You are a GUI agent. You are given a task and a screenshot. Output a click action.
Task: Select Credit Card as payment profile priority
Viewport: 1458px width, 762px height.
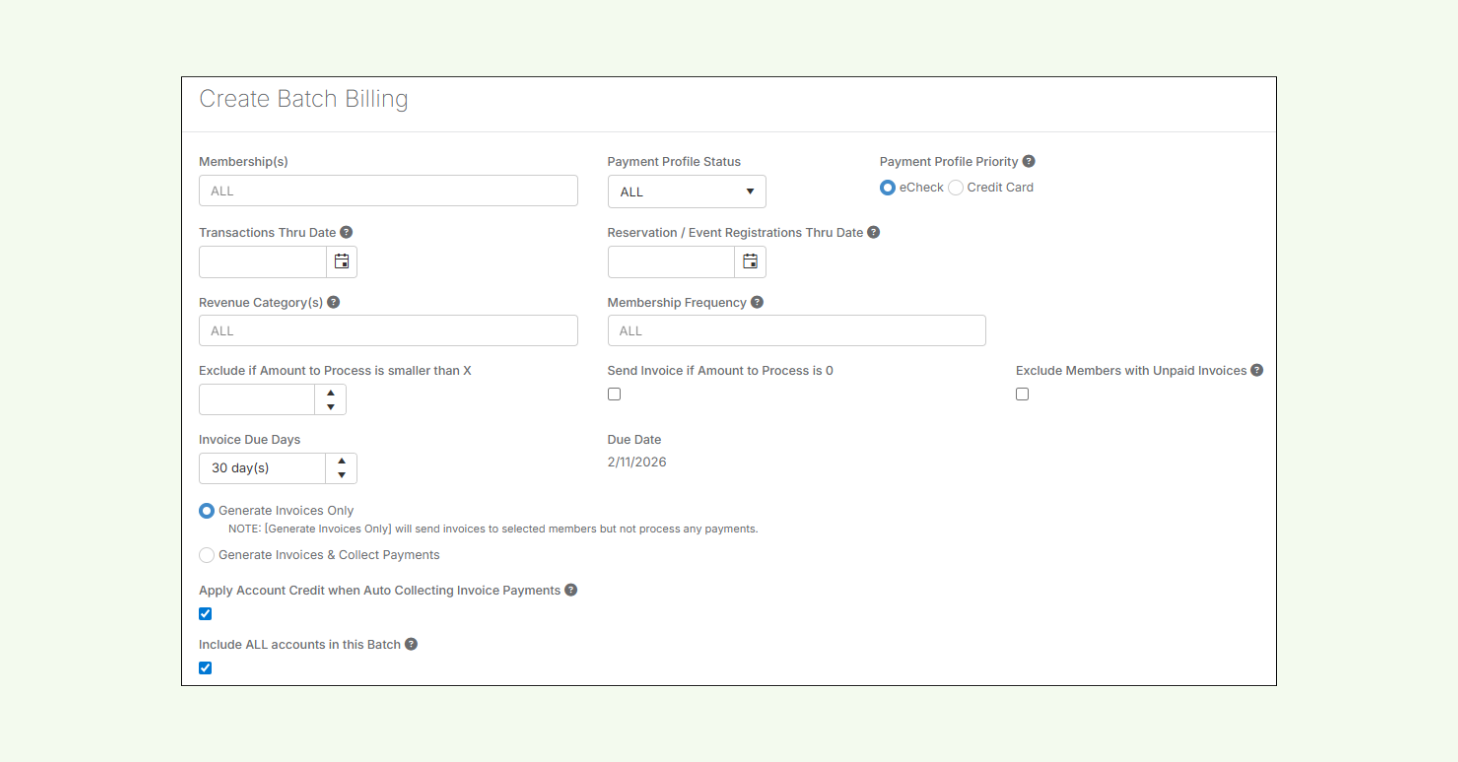click(955, 187)
